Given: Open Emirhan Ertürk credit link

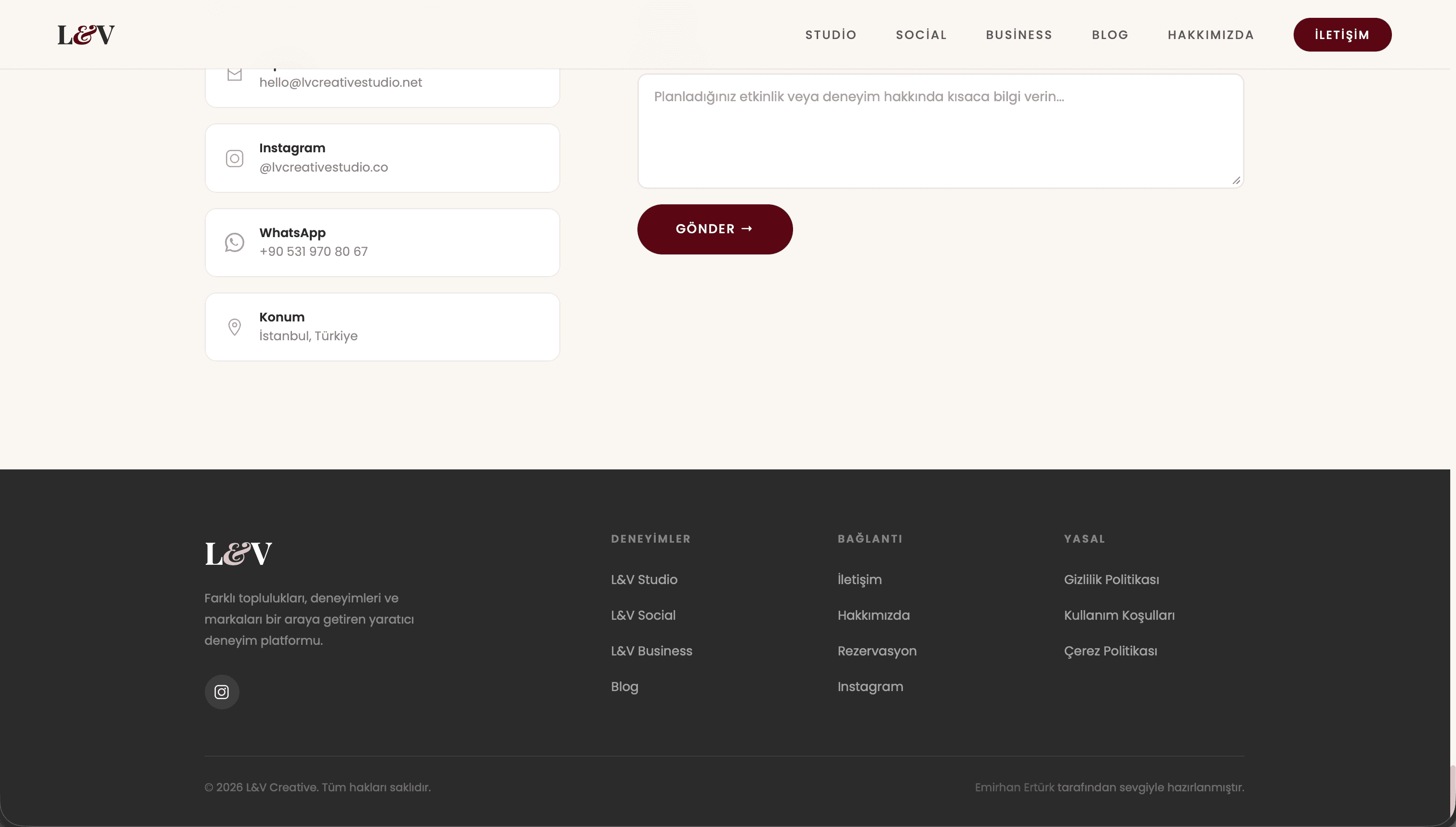Looking at the screenshot, I should (1014, 787).
